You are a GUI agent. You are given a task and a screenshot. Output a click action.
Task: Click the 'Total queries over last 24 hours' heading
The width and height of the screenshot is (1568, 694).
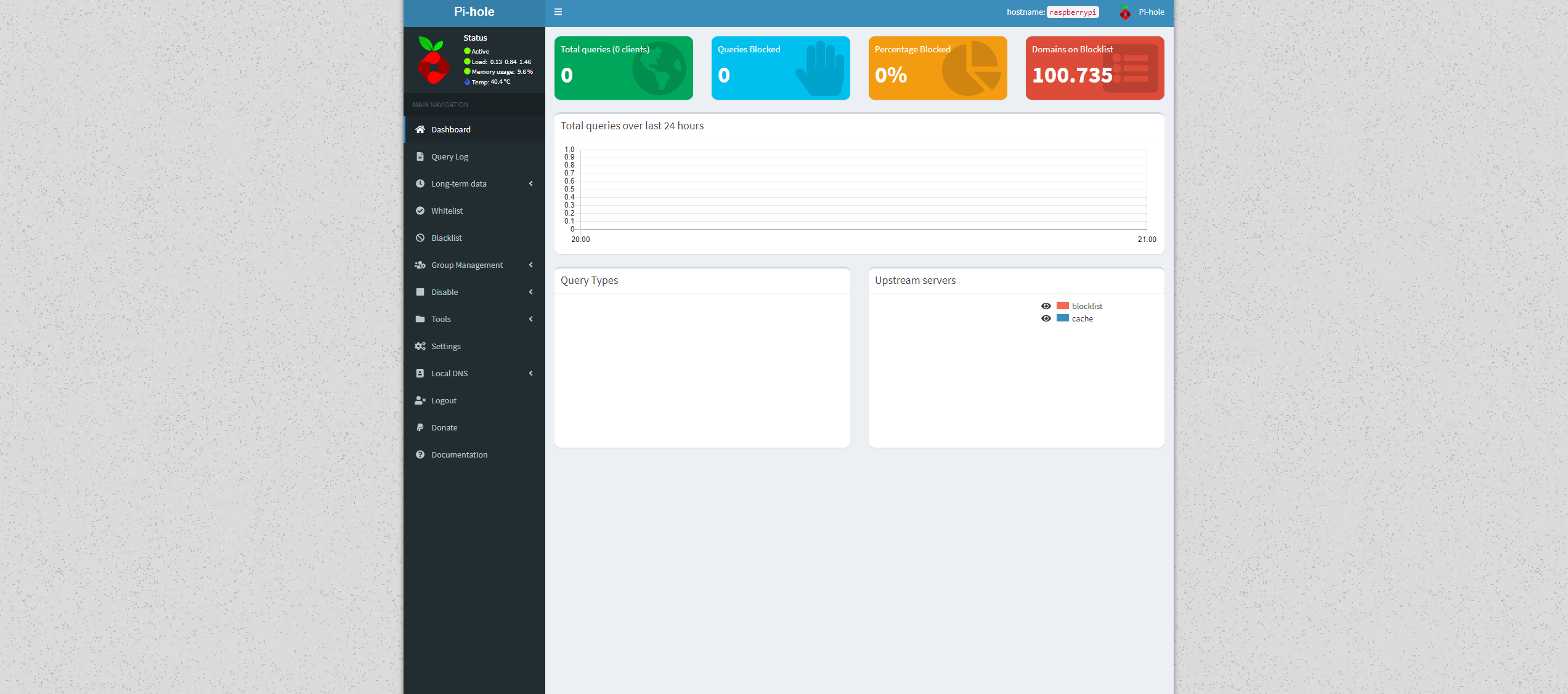[632, 126]
